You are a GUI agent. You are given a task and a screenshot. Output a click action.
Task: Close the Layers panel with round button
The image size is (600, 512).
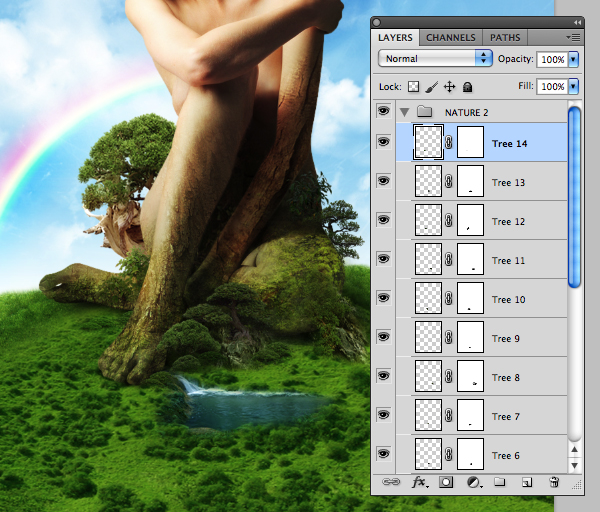coord(377,23)
